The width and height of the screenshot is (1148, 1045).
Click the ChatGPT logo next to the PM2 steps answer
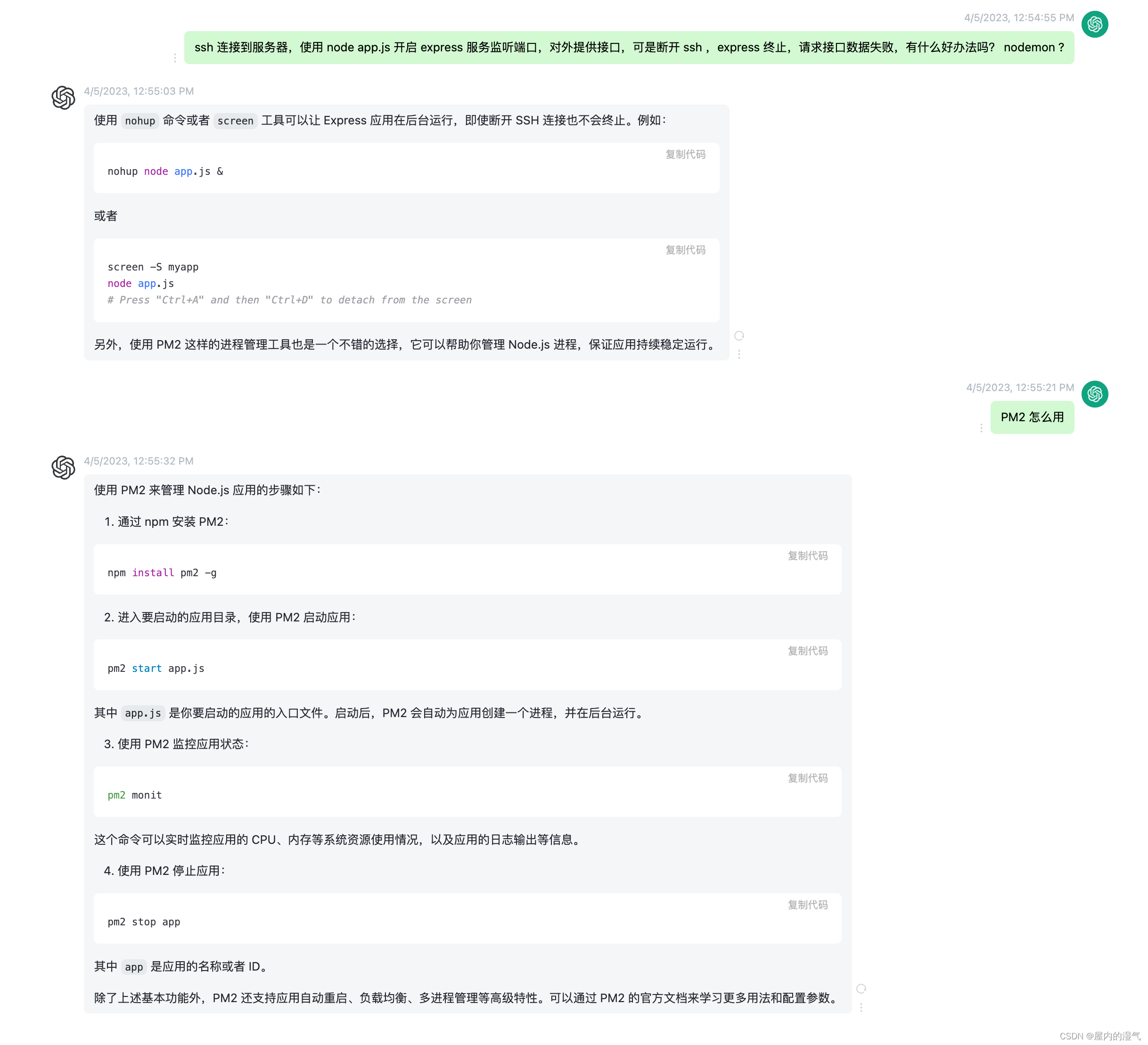pos(63,467)
